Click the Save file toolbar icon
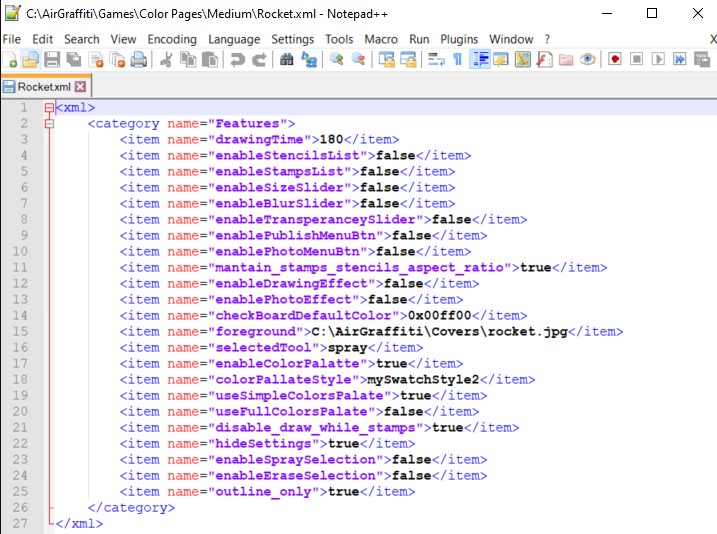The image size is (717, 534). coord(52,59)
